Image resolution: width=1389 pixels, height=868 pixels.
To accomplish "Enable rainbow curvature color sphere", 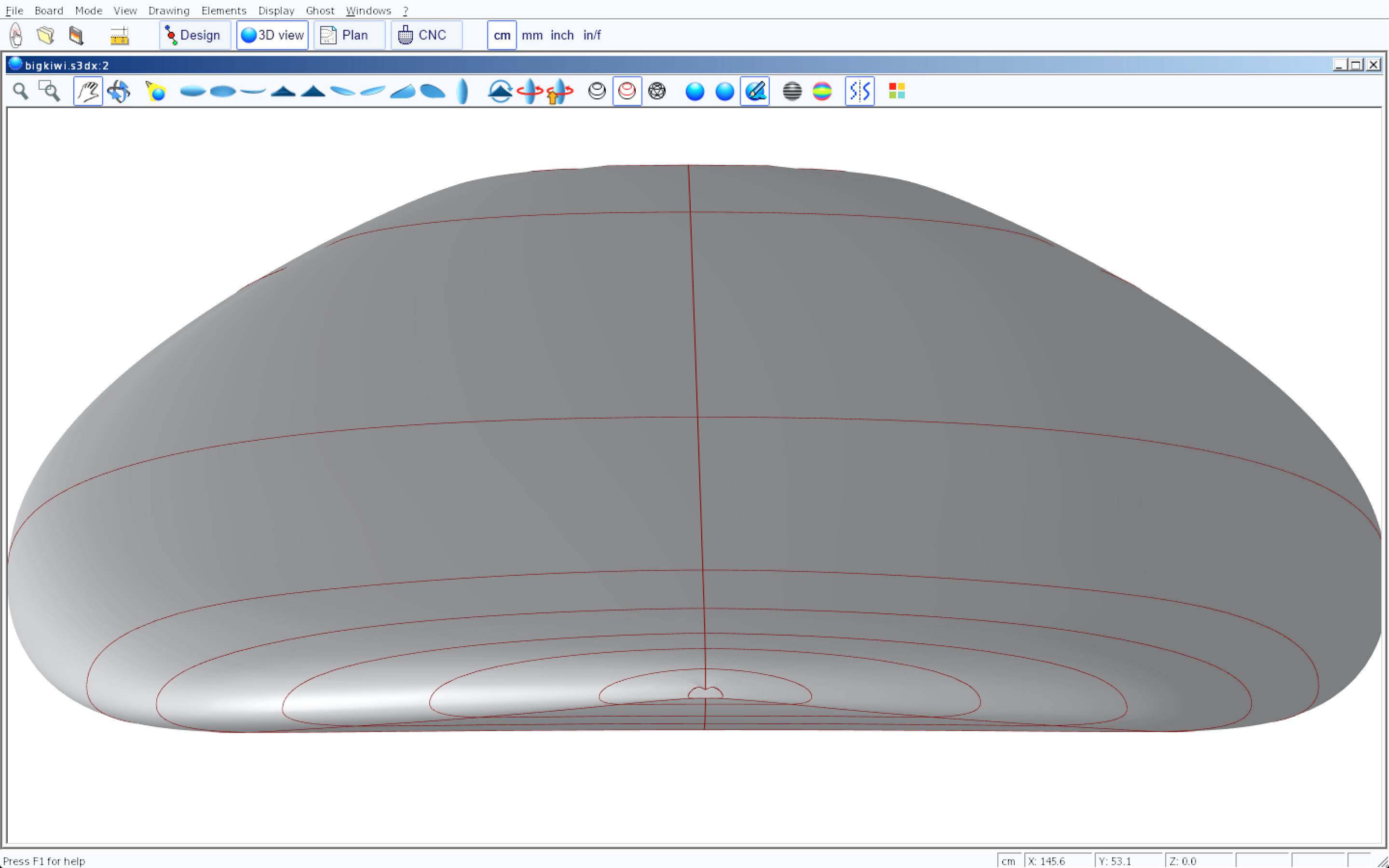I will point(822,91).
